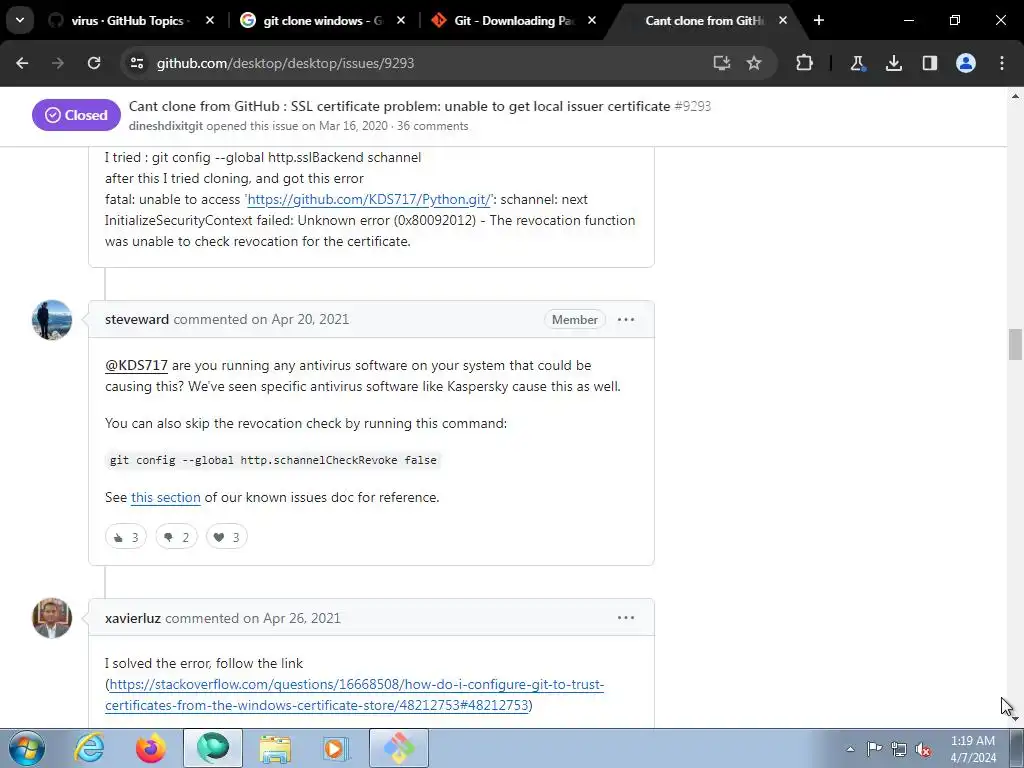Close the Cant clone from GitHub tab
Screen dimensions: 1024x768
[783, 21]
